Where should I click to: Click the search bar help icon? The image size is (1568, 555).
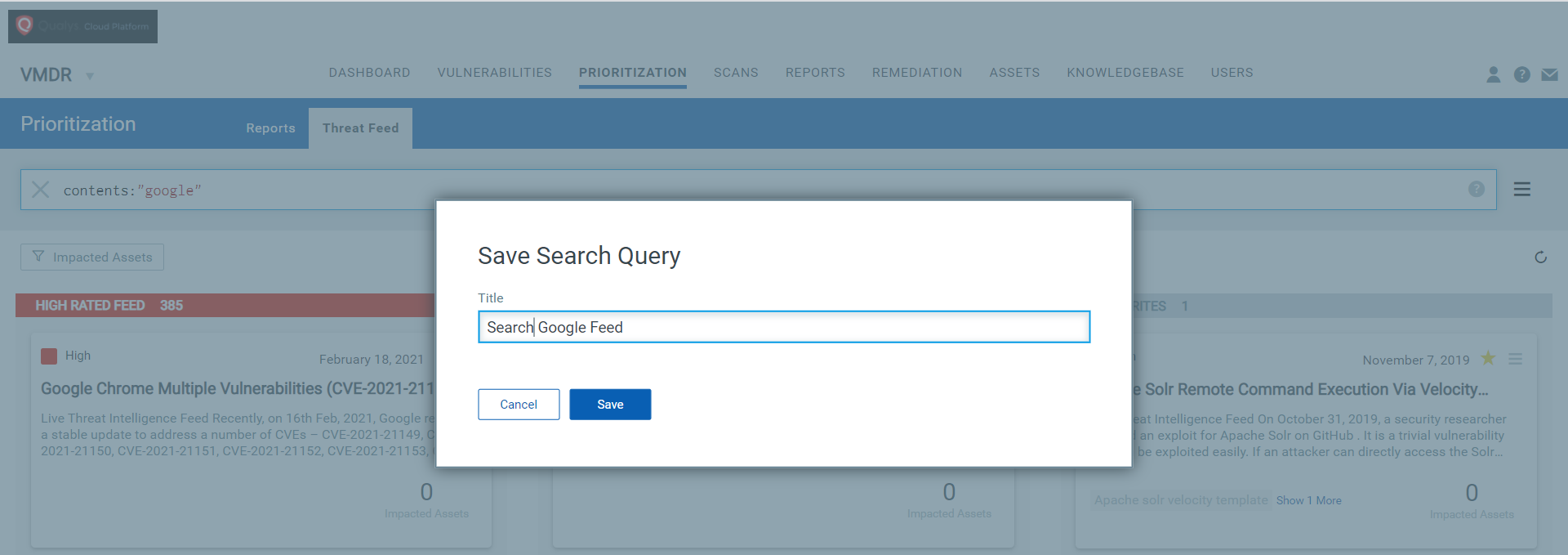(x=1476, y=190)
